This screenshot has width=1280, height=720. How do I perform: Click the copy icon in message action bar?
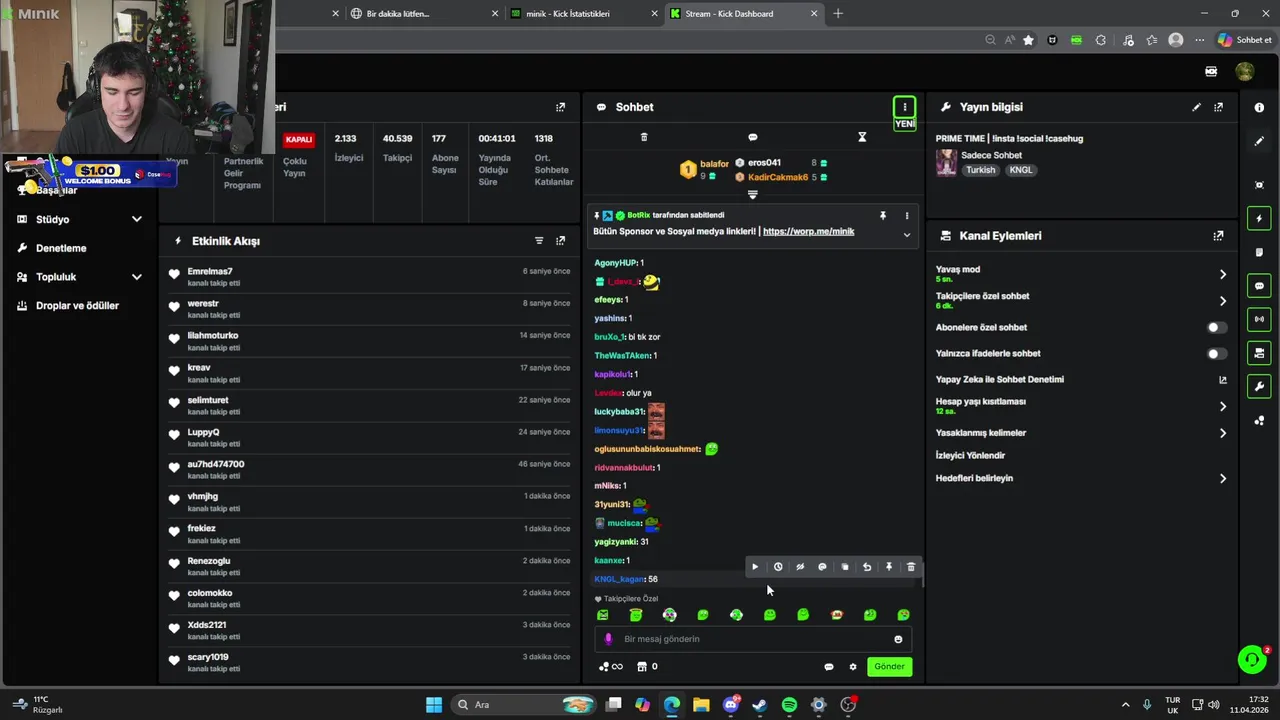(844, 567)
